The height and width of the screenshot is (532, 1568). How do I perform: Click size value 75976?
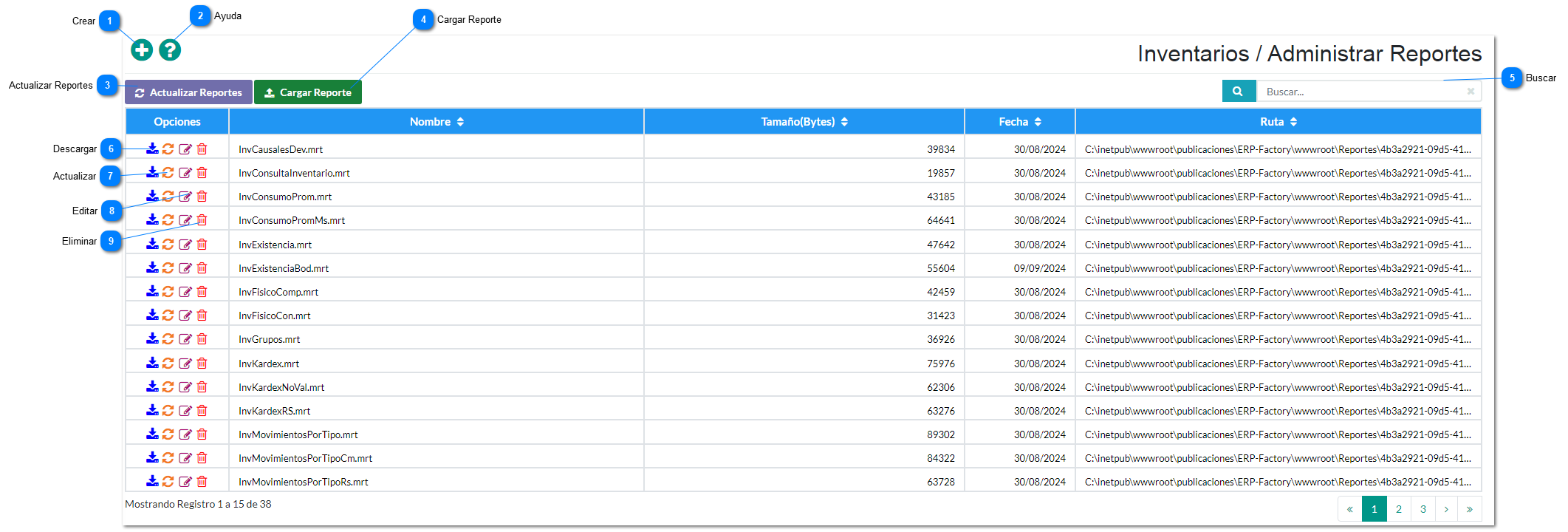pyautogui.click(x=941, y=364)
